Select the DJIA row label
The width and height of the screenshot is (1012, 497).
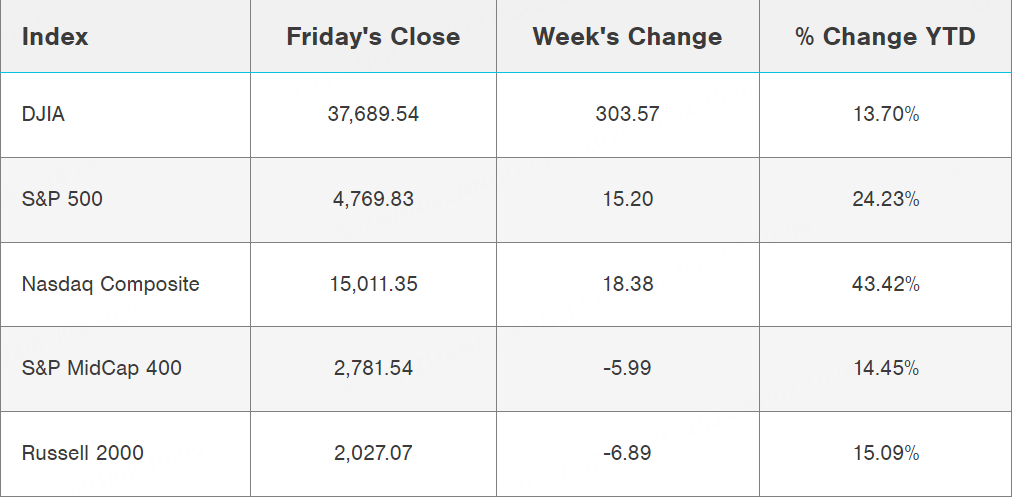43,114
